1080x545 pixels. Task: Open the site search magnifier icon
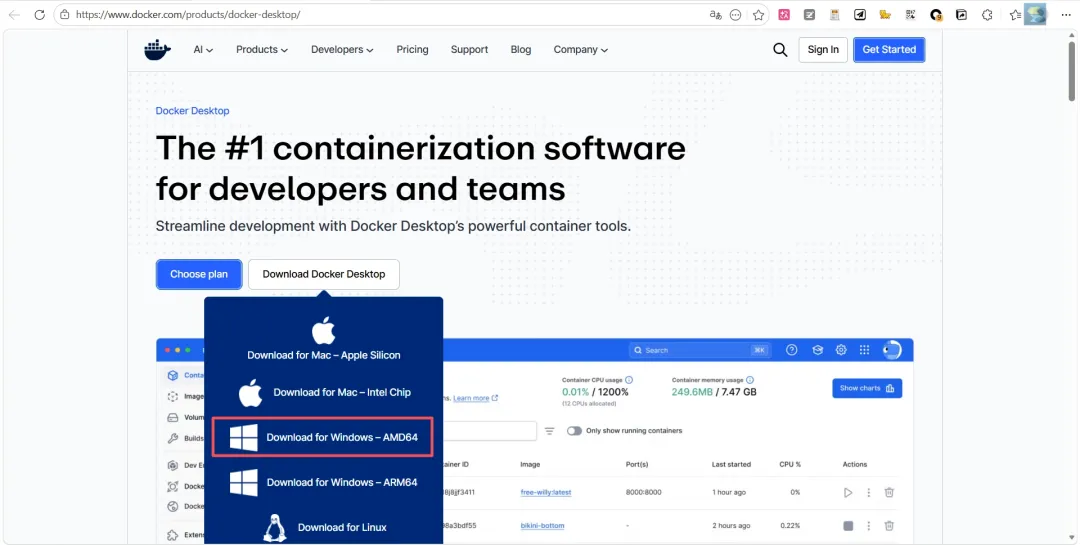[x=780, y=50]
